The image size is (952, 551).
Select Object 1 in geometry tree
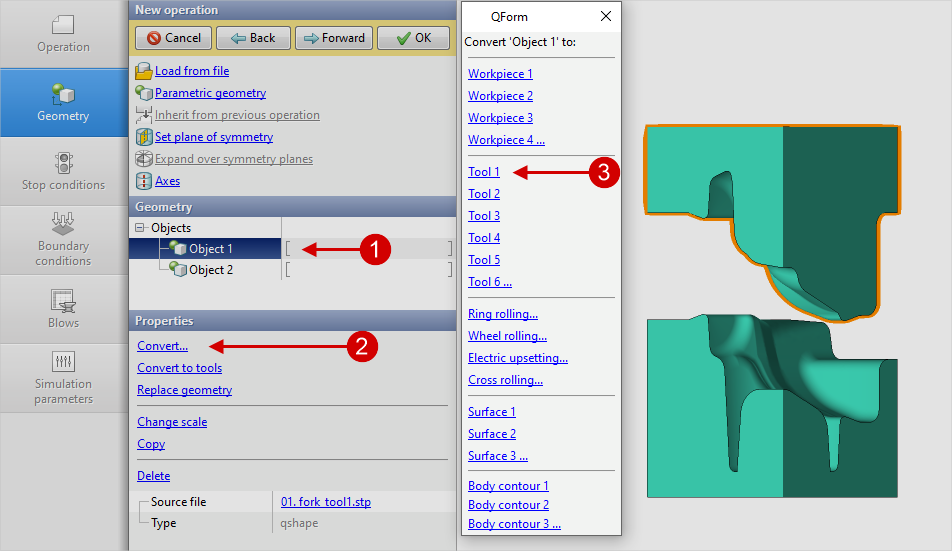[x=210, y=249]
